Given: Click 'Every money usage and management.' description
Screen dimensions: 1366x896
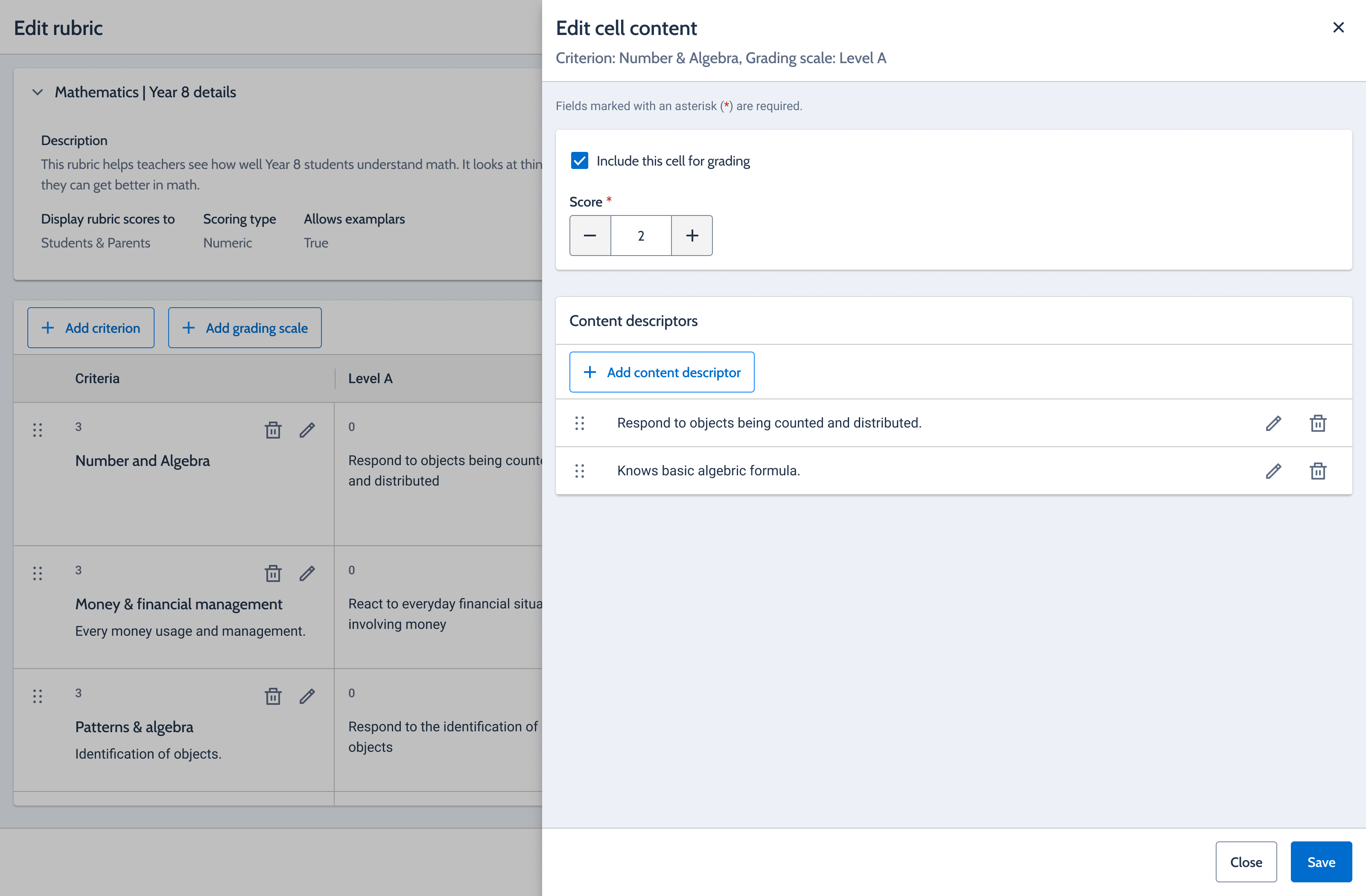Looking at the screenshot, I should point(190,631).
